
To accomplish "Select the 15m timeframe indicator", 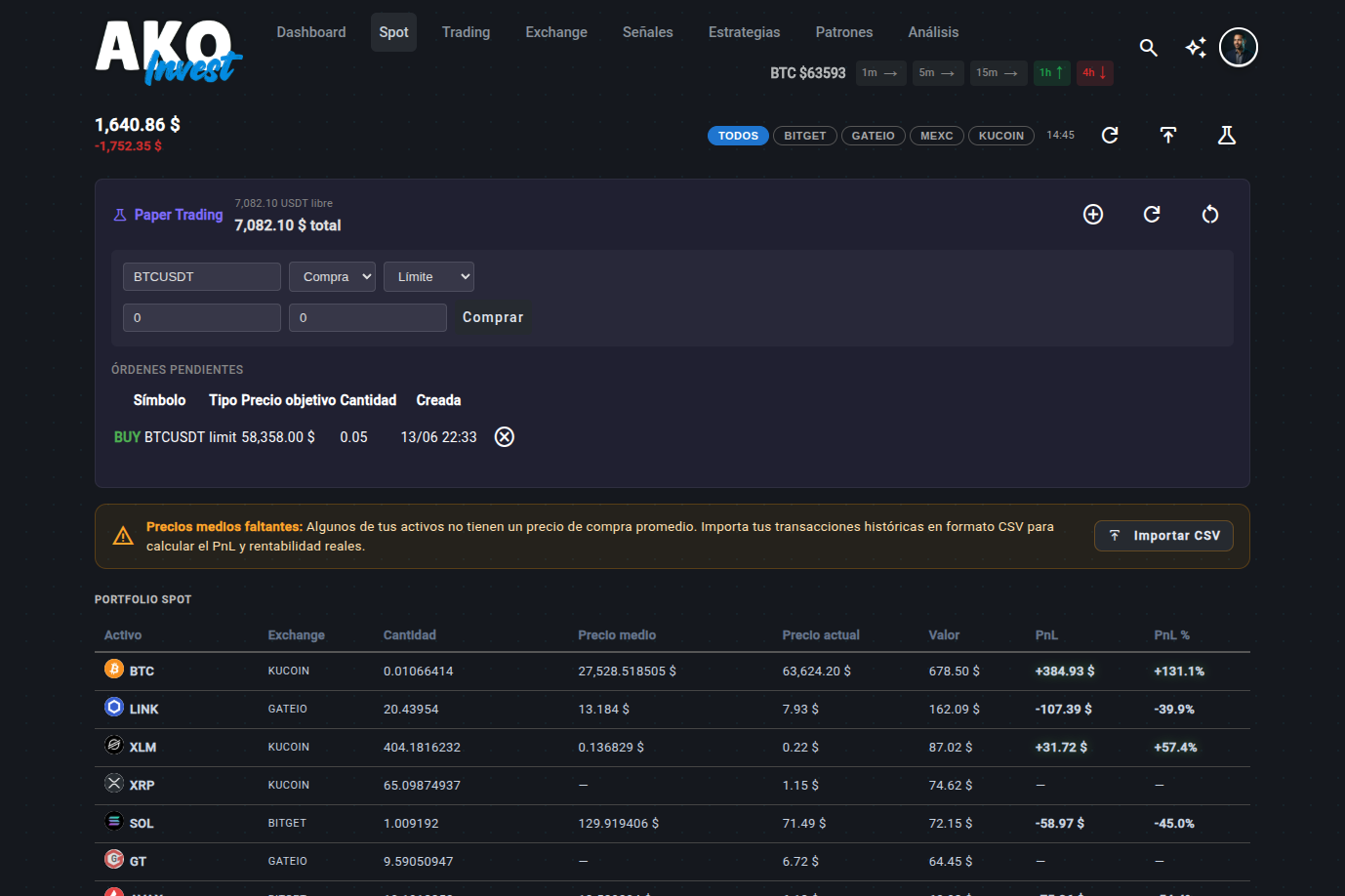I will [999, 73].
